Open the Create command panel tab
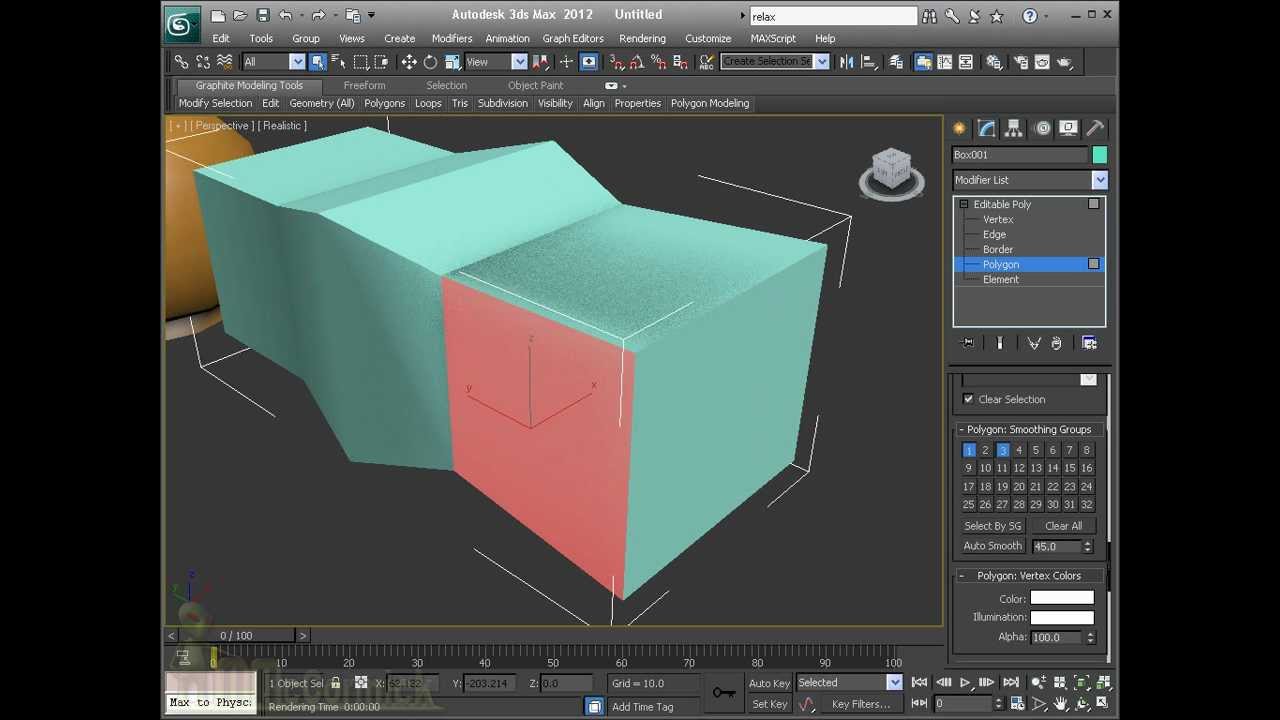 (959, 128)
